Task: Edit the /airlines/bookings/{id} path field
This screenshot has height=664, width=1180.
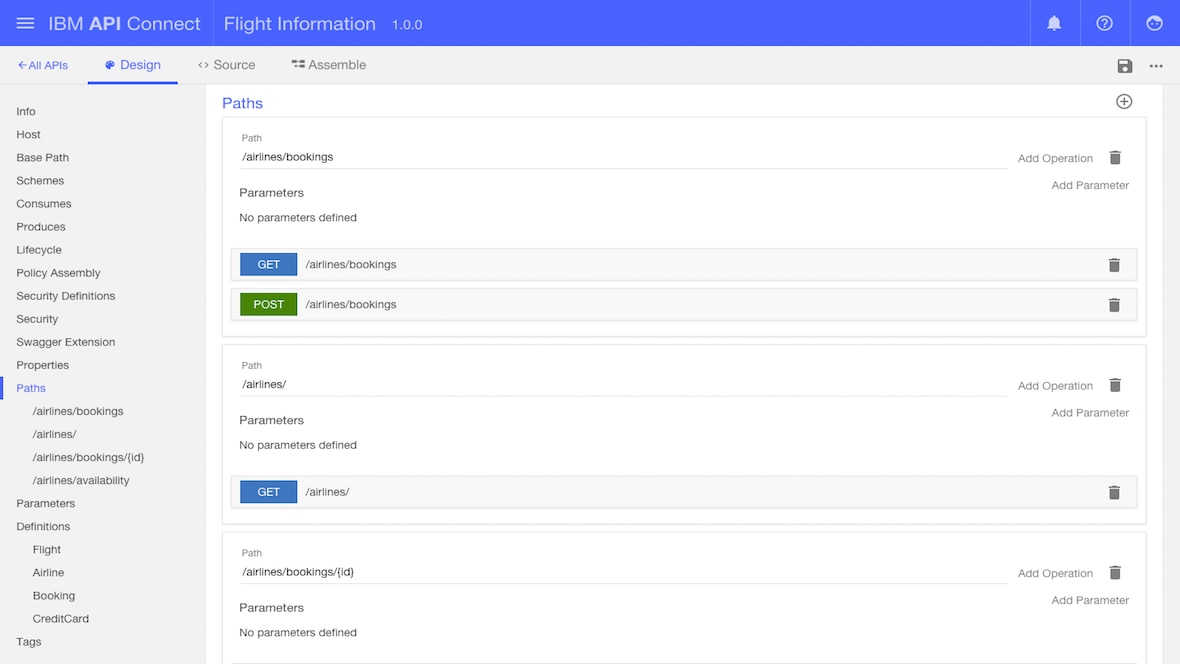Action: [x=622, y=572]
